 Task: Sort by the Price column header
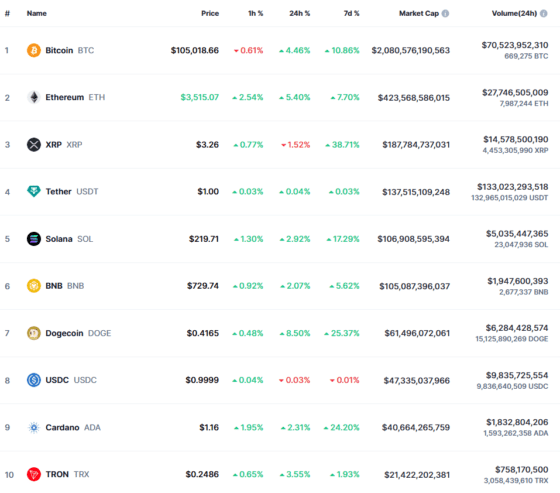[210, 13]
